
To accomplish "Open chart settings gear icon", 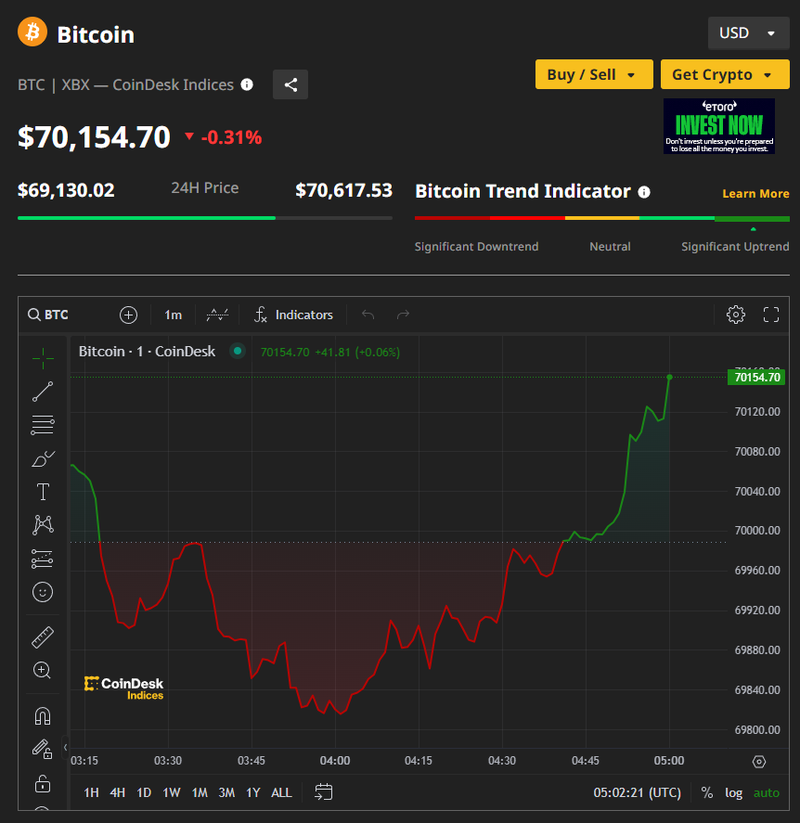I will click(736, 315).
